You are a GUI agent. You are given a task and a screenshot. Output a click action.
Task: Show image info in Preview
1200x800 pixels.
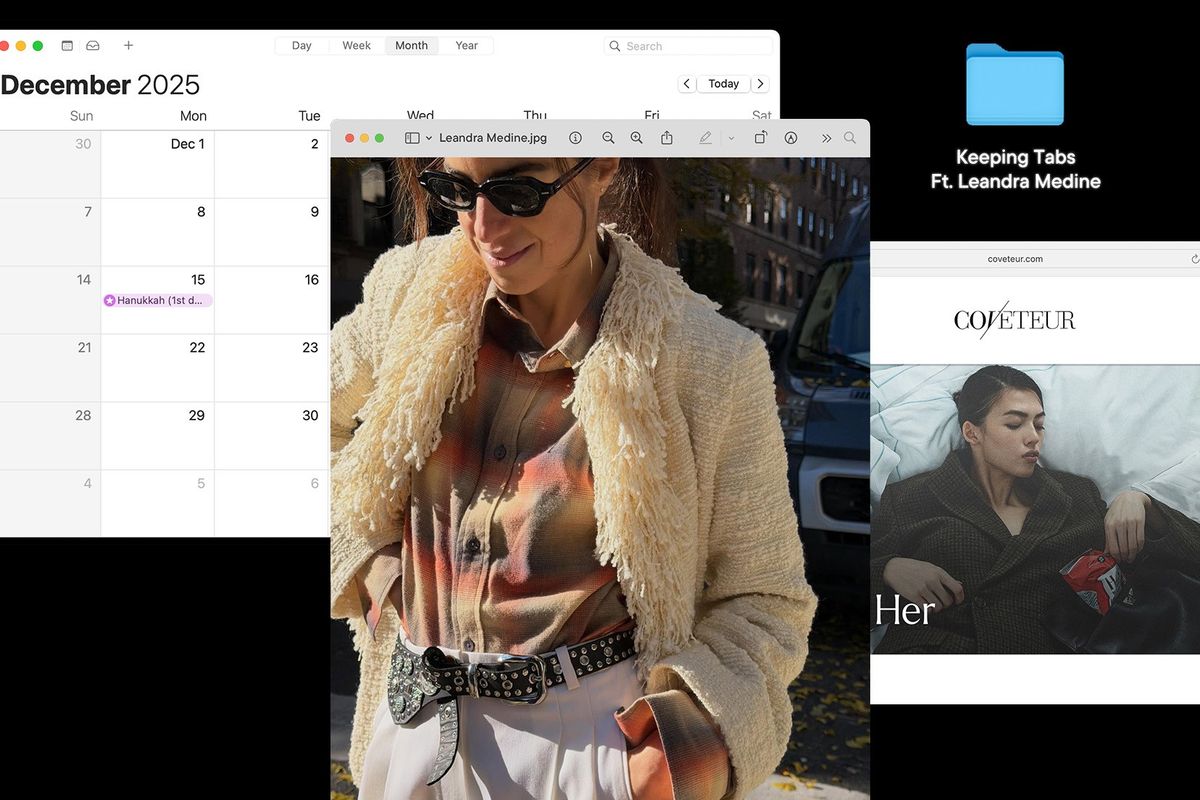(x=576, y=137)
